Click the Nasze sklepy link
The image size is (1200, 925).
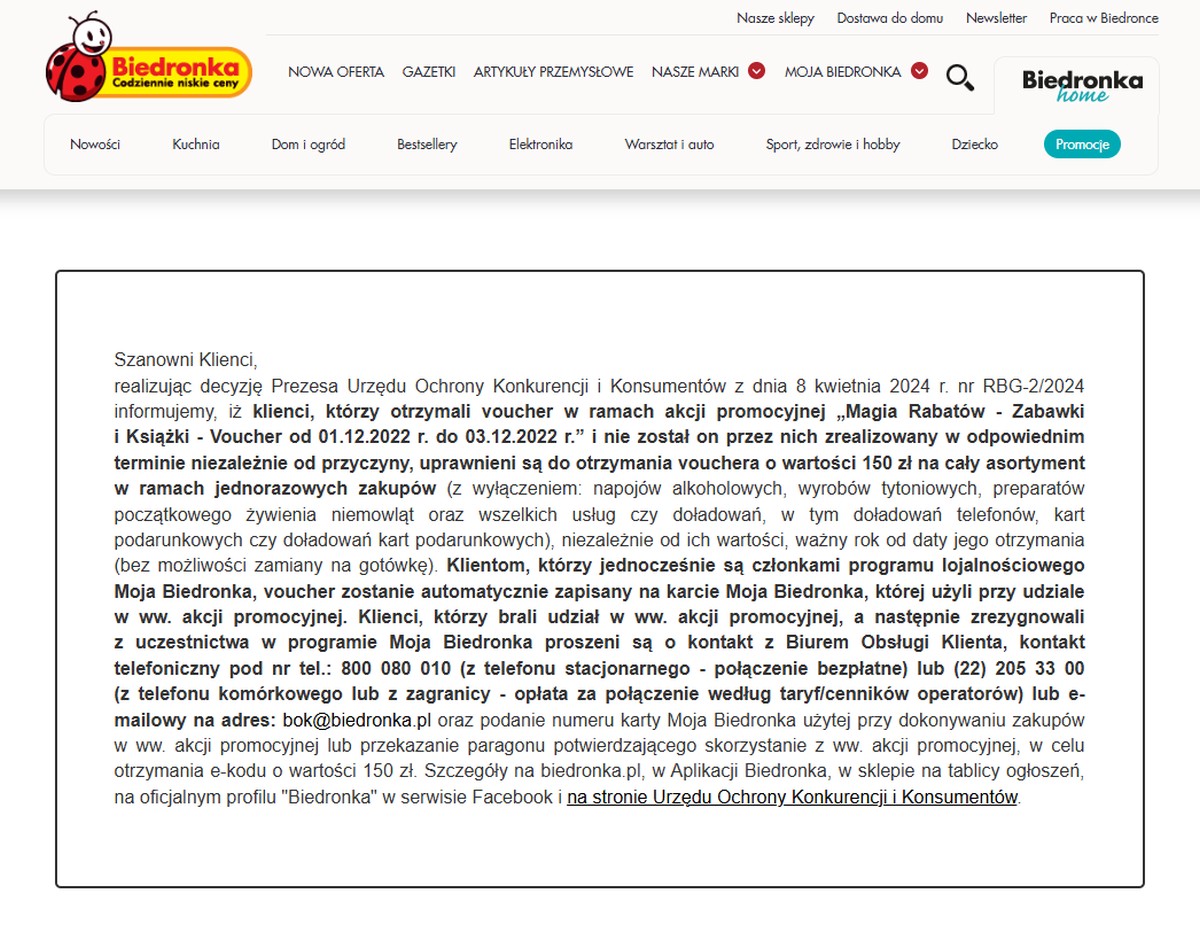pos(775,18)
